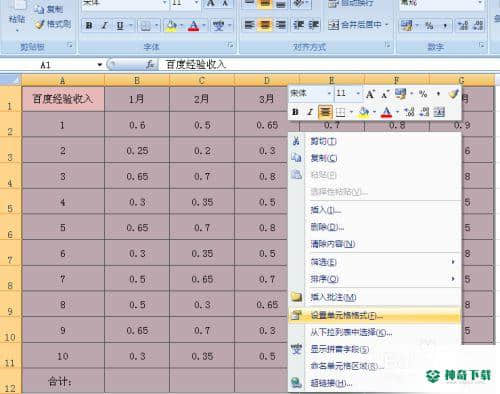
Task: Toggle Underline in the ribbon font group
Action: click(120, 25)
